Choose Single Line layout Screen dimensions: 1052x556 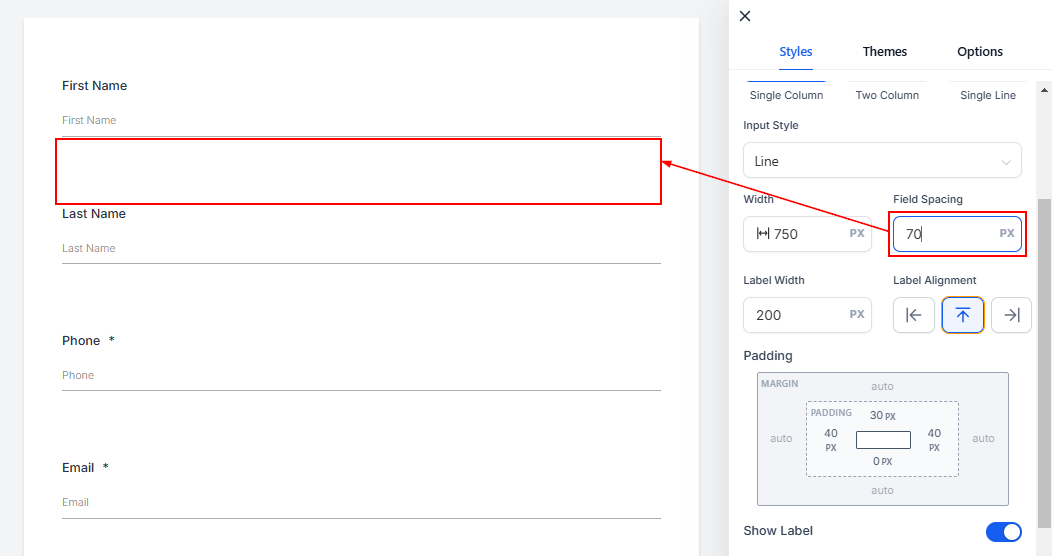pyautogui.click(x=988, y=95)
